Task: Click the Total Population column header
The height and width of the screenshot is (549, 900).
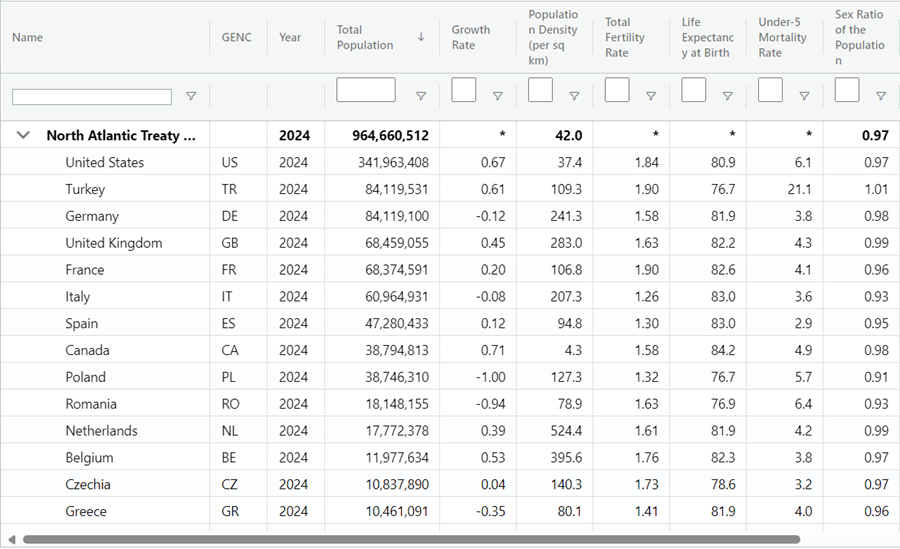Action: [x=365, y=37]
